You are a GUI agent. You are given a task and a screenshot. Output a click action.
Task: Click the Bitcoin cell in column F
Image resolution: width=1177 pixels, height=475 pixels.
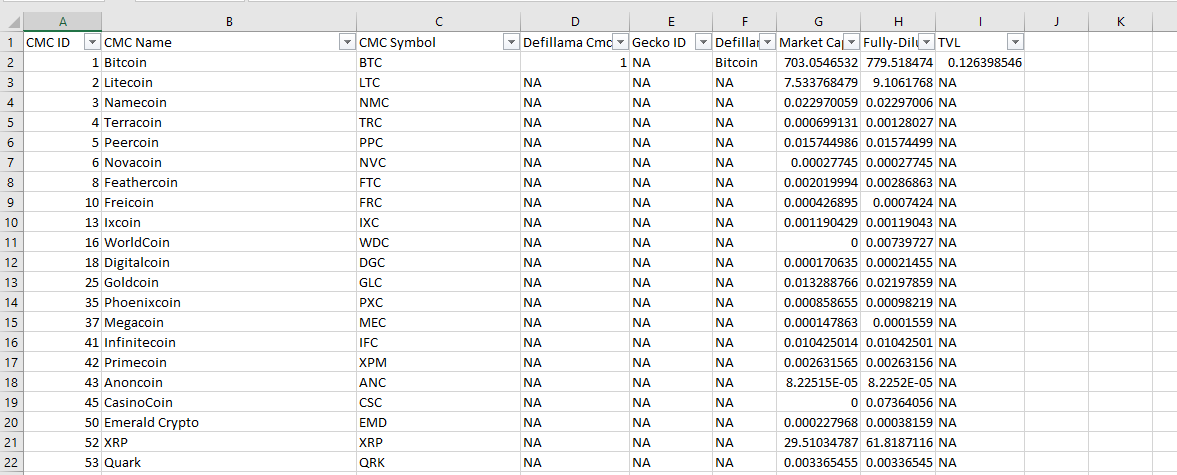pos(745,63)
